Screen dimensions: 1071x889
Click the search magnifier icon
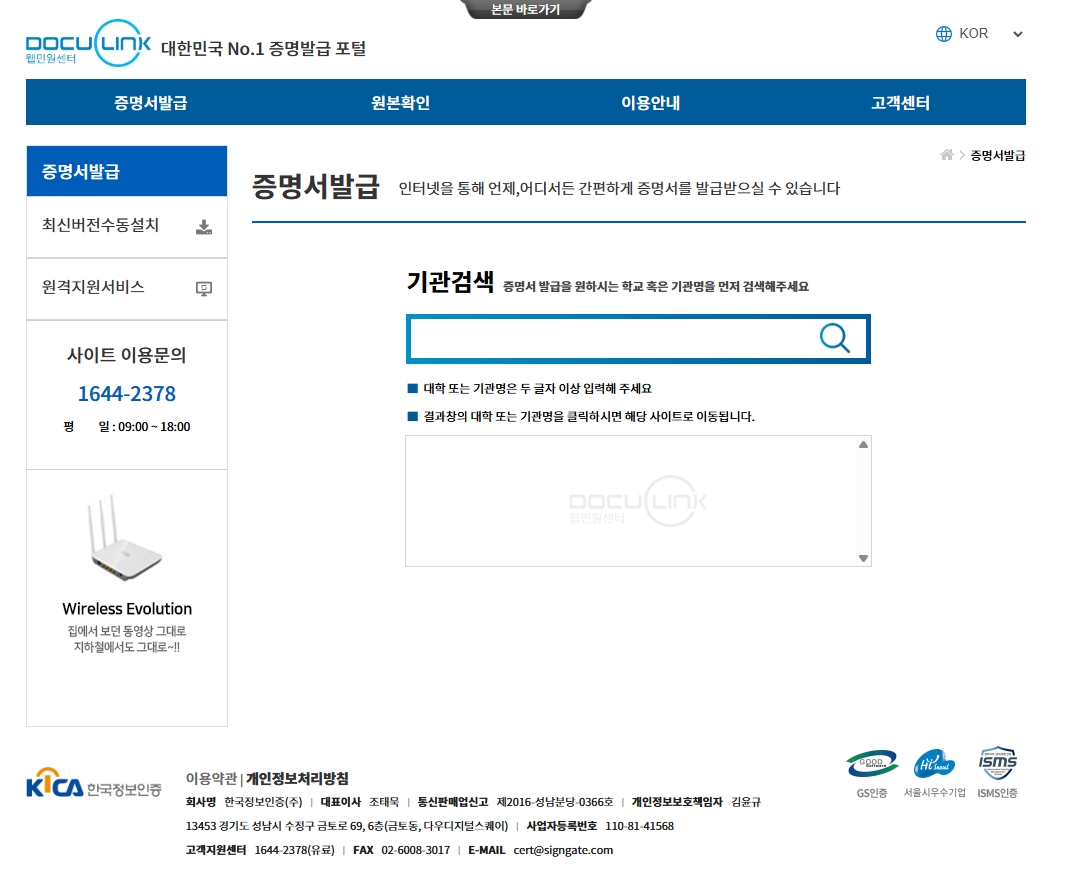(x=835, y=339)
